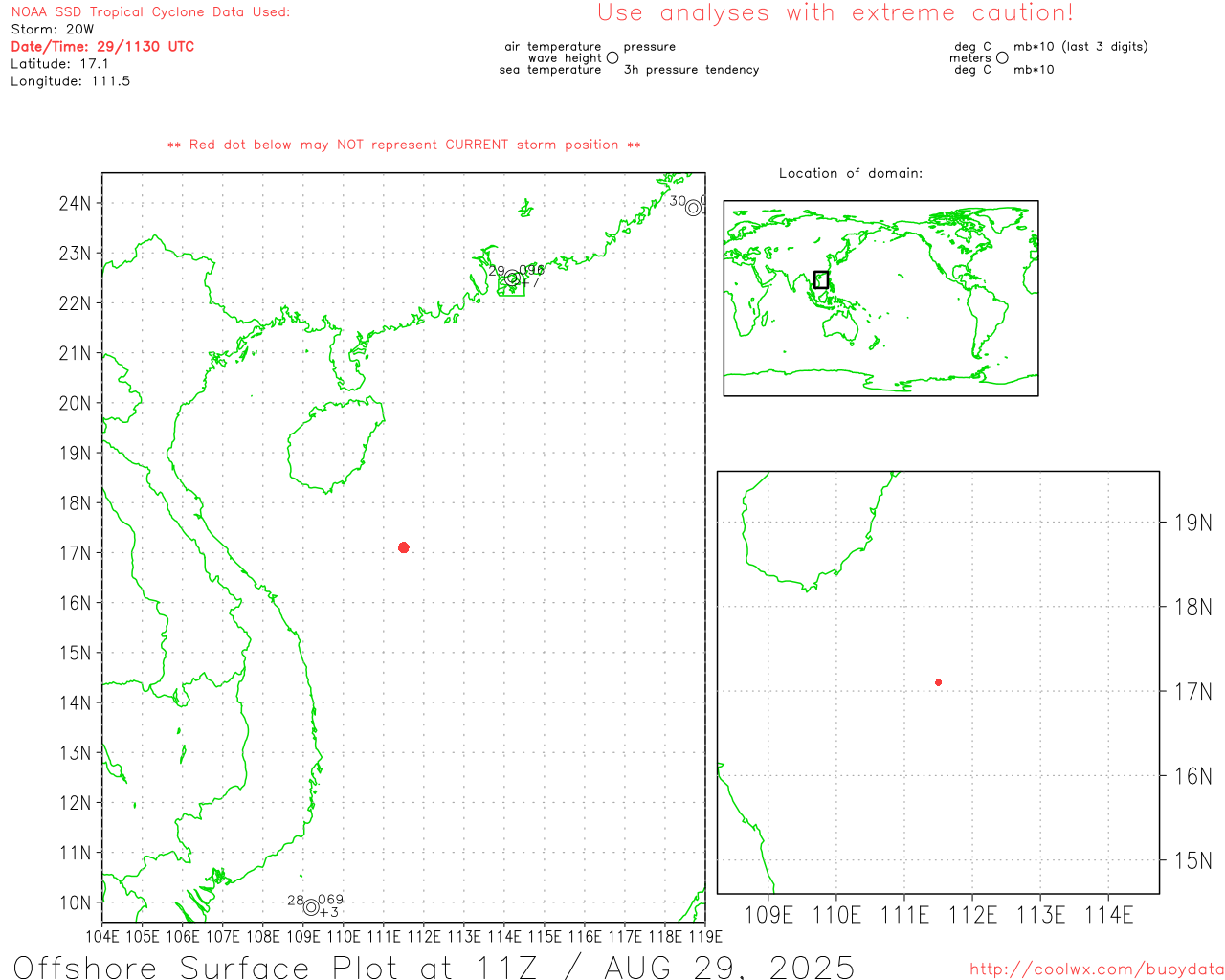1225x980 pixels.
Task: Click the 'Location of domain' world map thumbnail
Action: pyautogui.click(x=880, y=299)
